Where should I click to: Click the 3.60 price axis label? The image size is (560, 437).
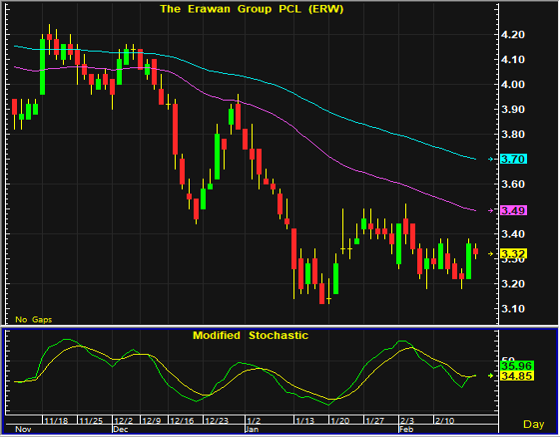click(513, 184)
